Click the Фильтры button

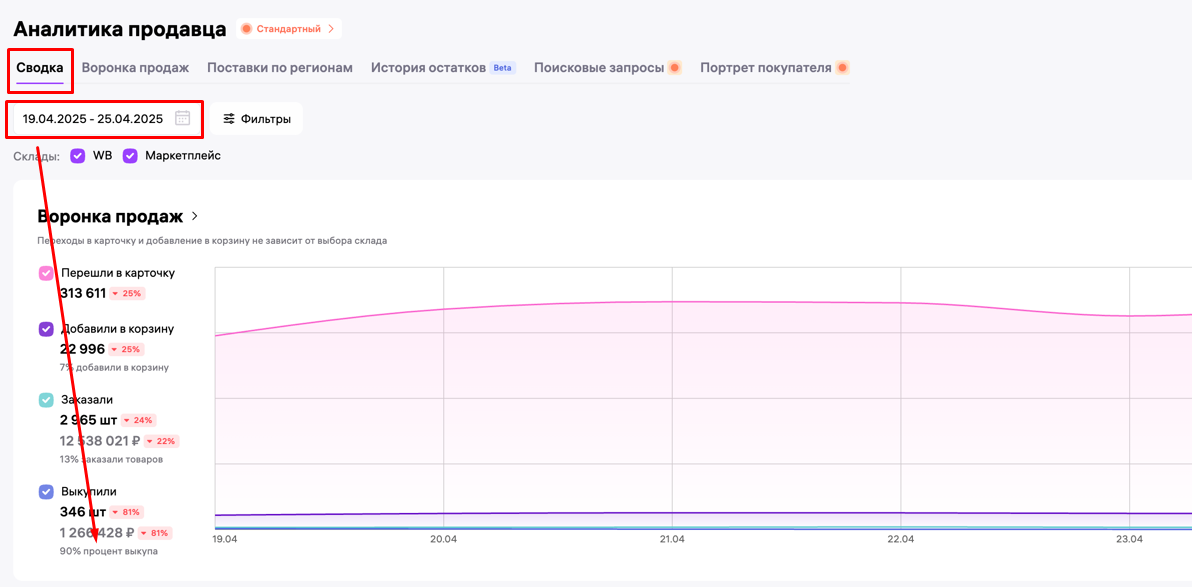tap(257, 119)
